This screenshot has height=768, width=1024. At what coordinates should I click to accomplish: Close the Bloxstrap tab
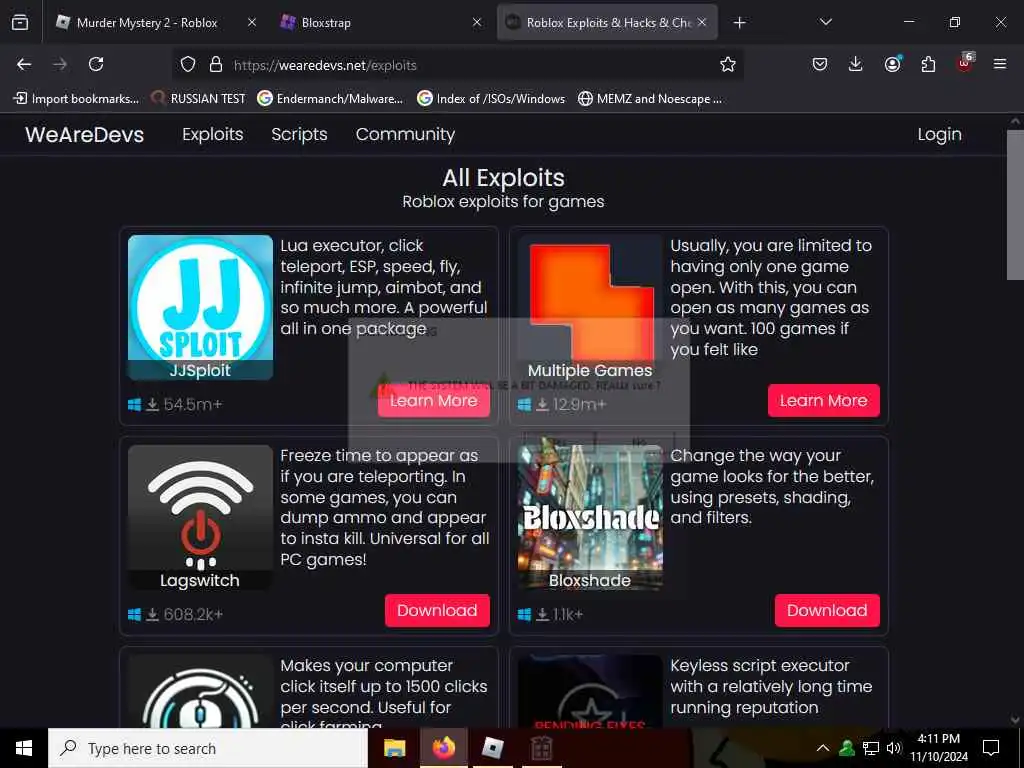tap(477, 22)
